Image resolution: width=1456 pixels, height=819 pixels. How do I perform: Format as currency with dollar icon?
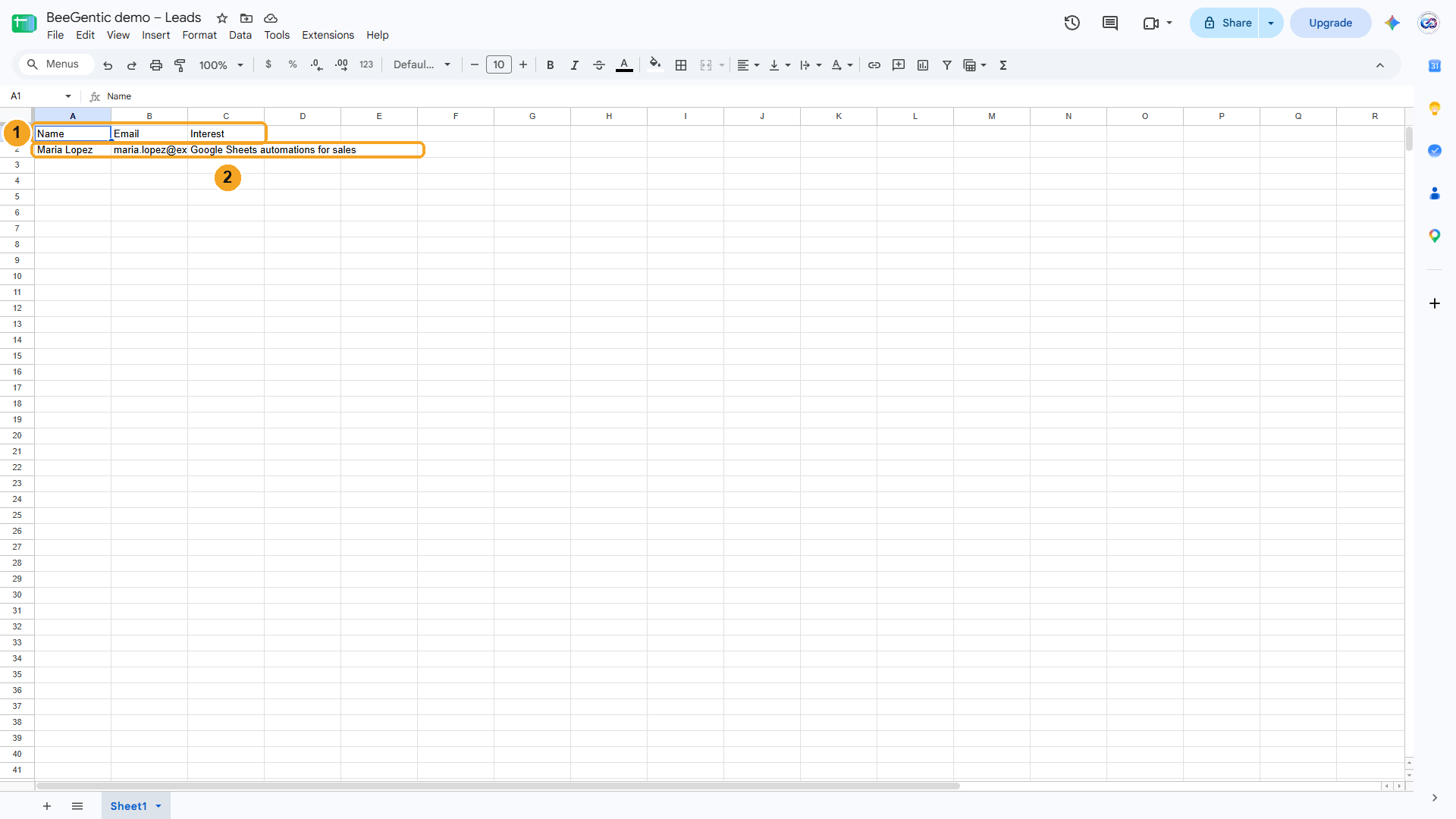pyautogui.click(x=268, y=65)
